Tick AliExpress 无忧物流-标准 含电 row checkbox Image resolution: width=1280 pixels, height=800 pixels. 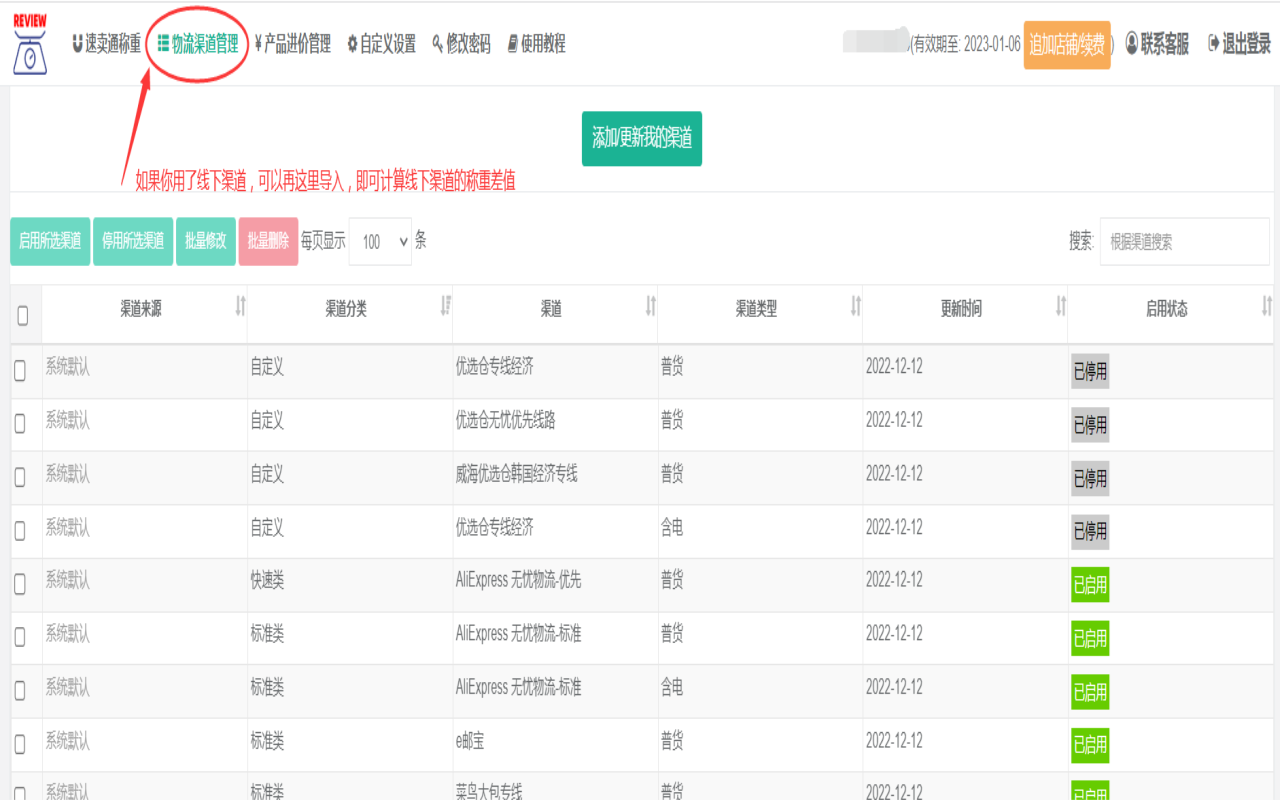20,691
